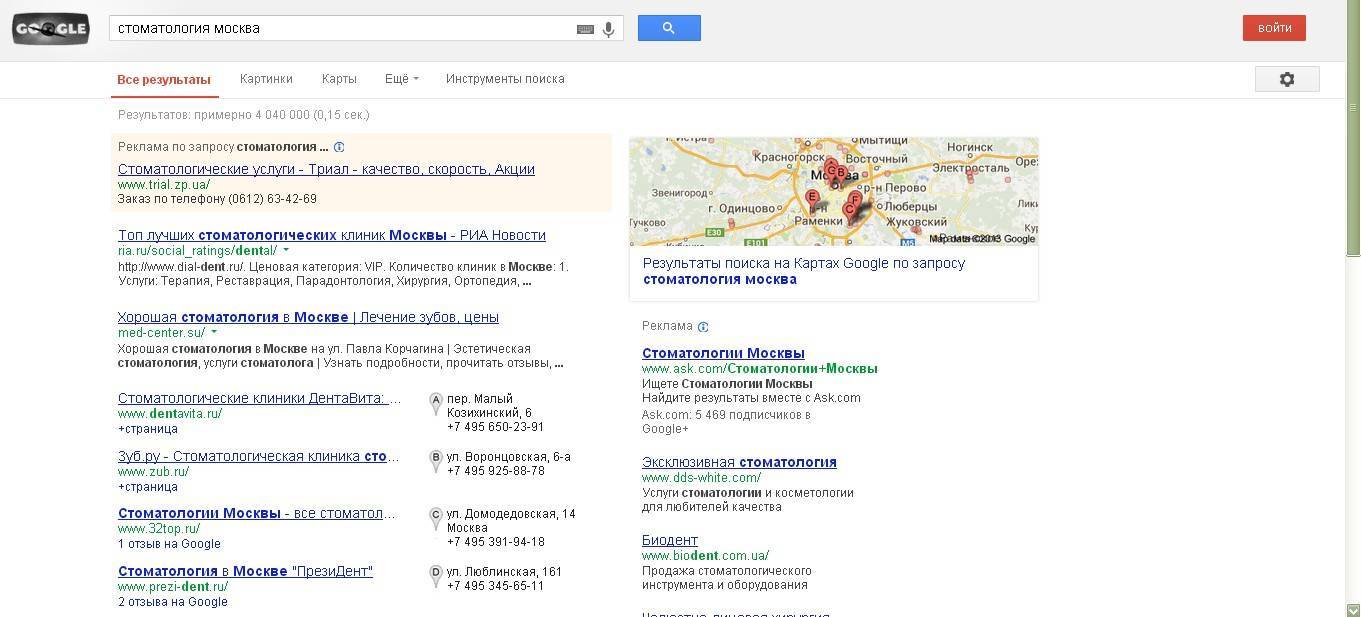1361x617 pixels.
Task: Click map pin B beside ул. Воронцовская
Action: pos(435,461)
